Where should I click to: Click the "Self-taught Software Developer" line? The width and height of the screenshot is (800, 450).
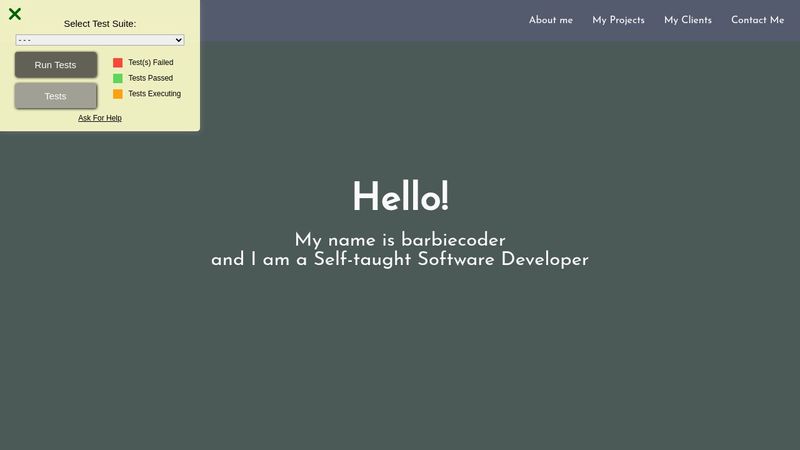pos(400,260)
